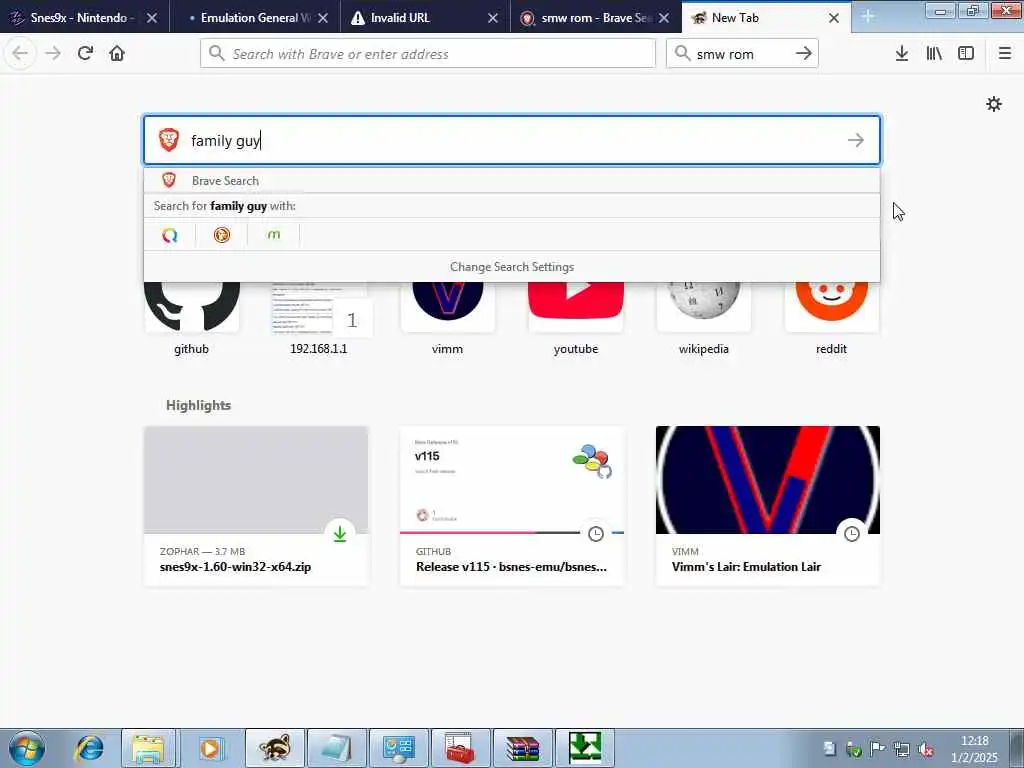Open Windows Explorer folder in taskbar
This screenshot has width=1024, height=768.
pos(148,748)
